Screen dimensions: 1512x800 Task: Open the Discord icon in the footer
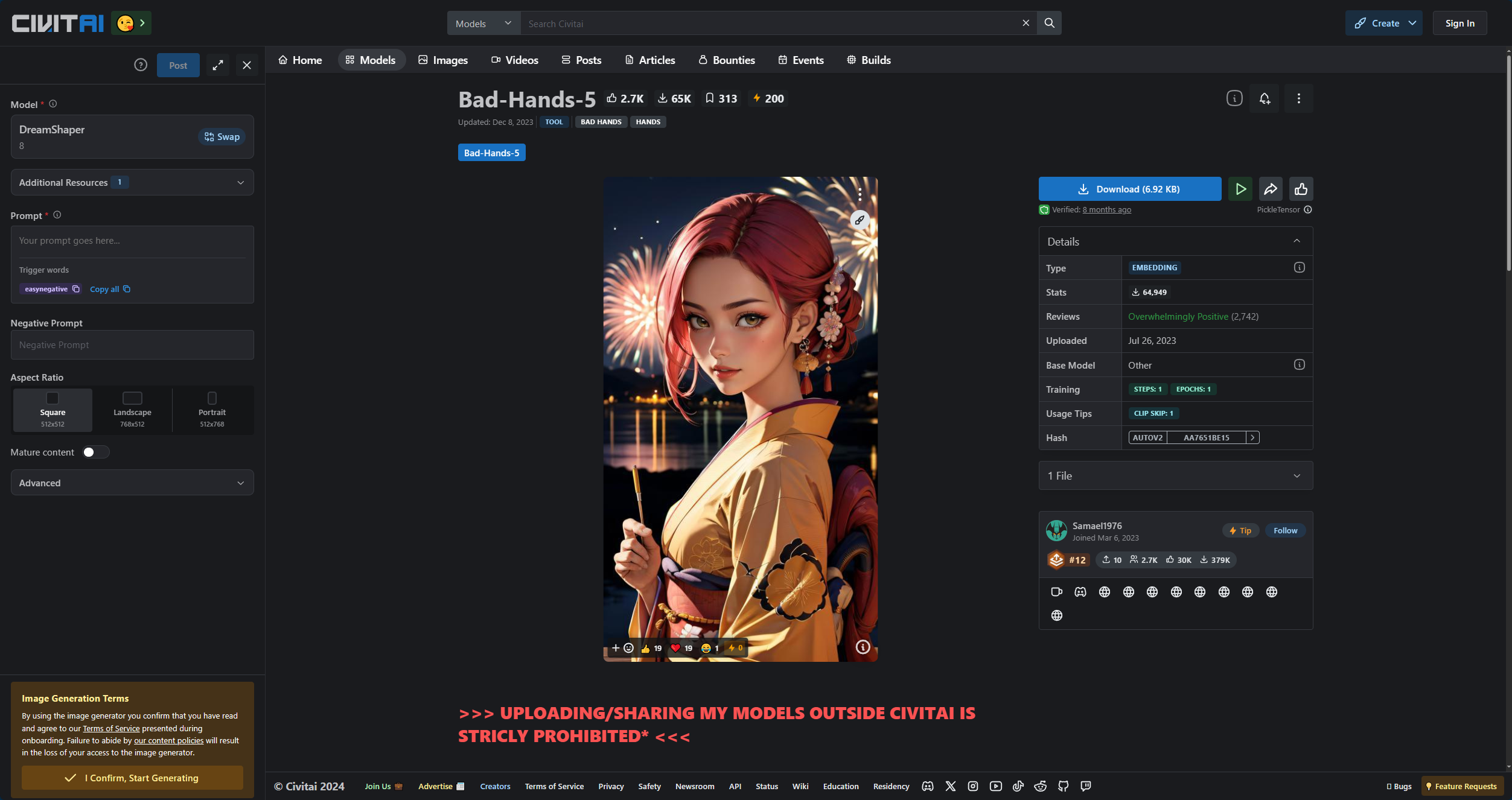click(x=928, y=786)
